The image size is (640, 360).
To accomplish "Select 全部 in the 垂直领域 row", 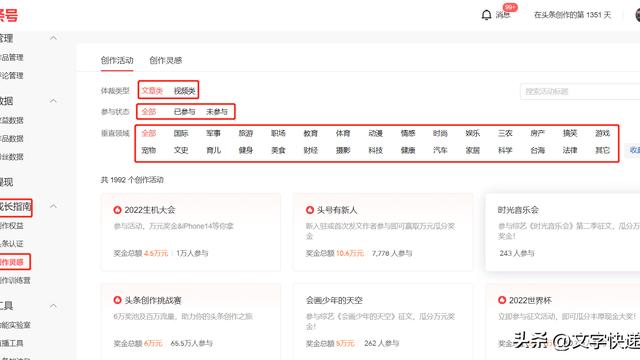I will coord(149,133).
